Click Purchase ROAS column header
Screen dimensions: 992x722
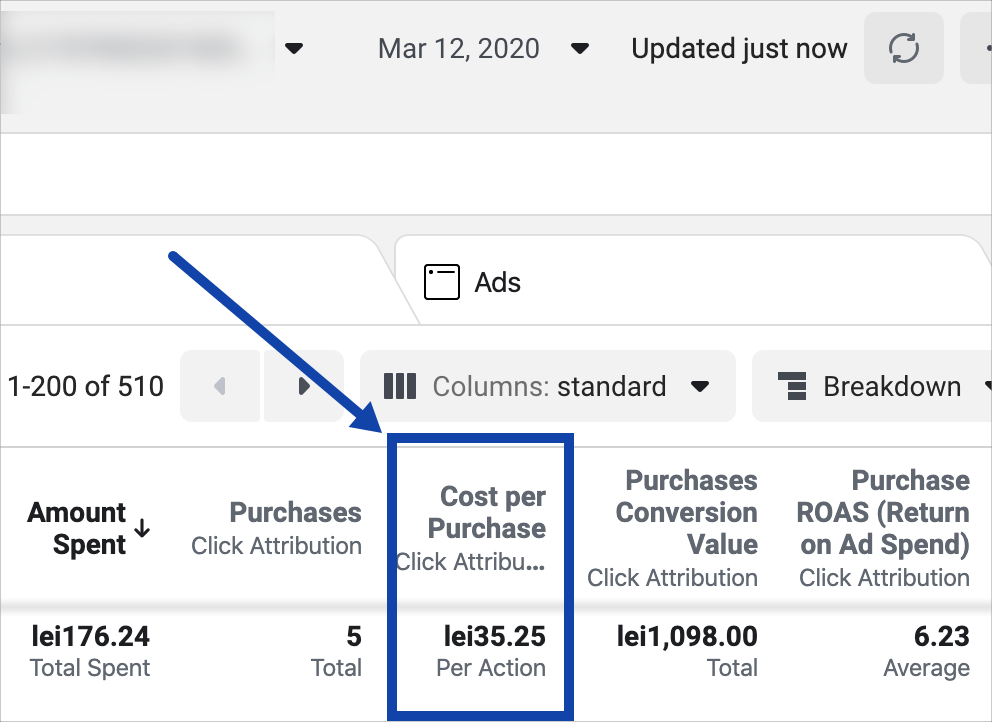click(x=884, y=513)
